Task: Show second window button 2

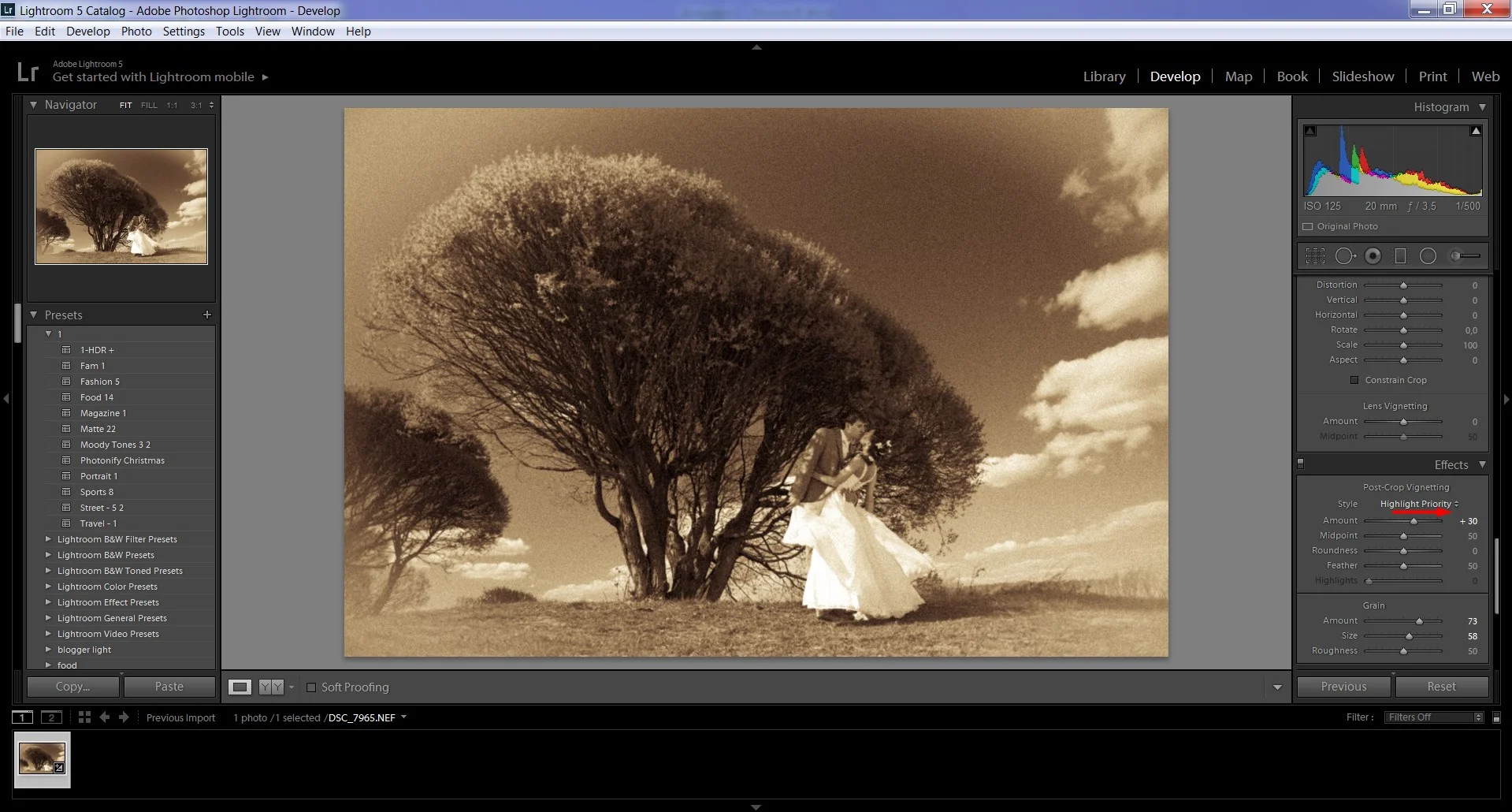Action: tap(51, 717)
